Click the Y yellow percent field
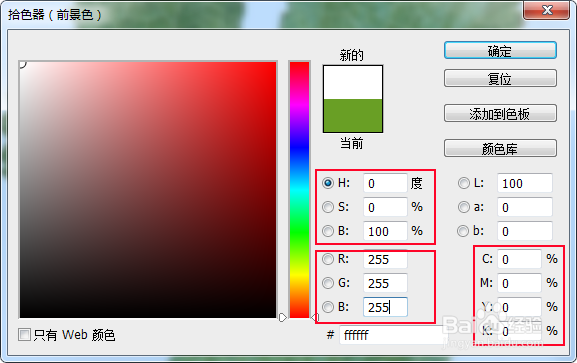The width and height of the screenshot is (577, 363). click(x=520, y=307)
